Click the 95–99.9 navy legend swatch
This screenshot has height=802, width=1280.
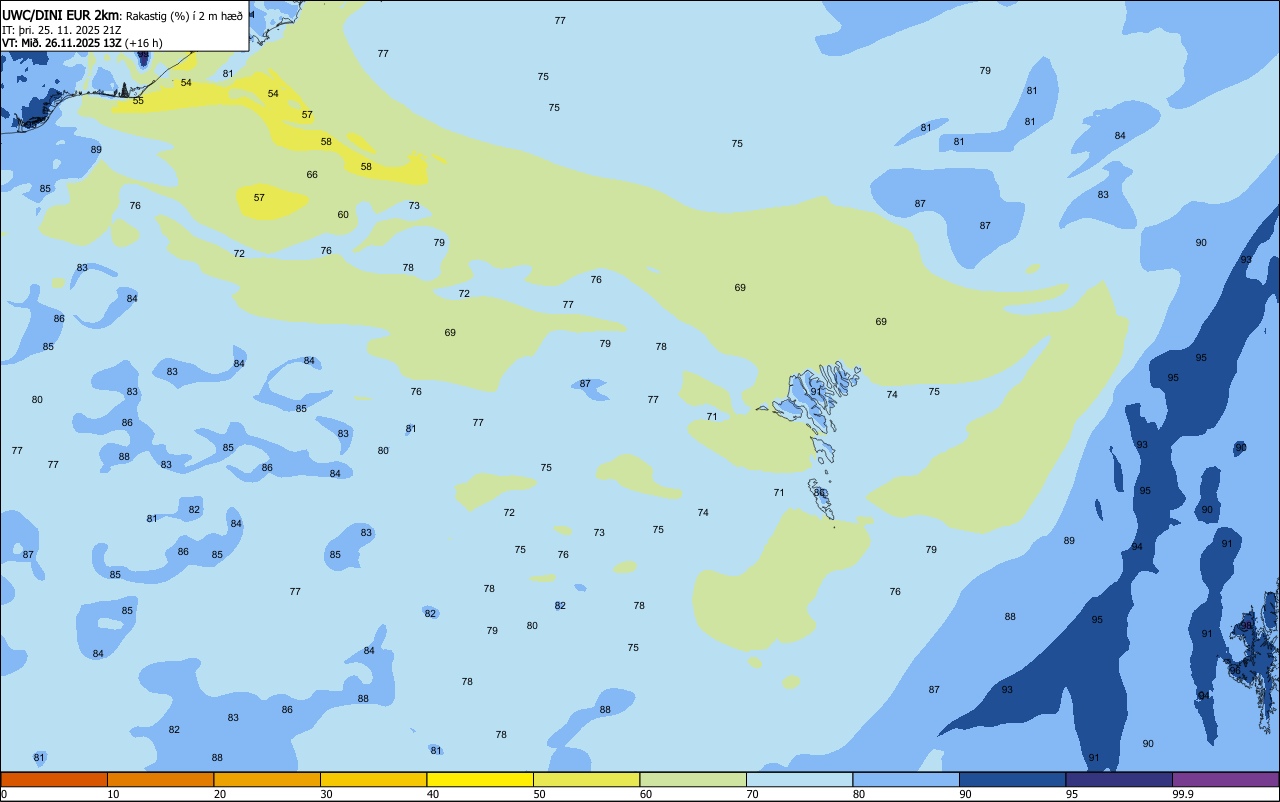pyautogui.click(x=1119, y=779)
